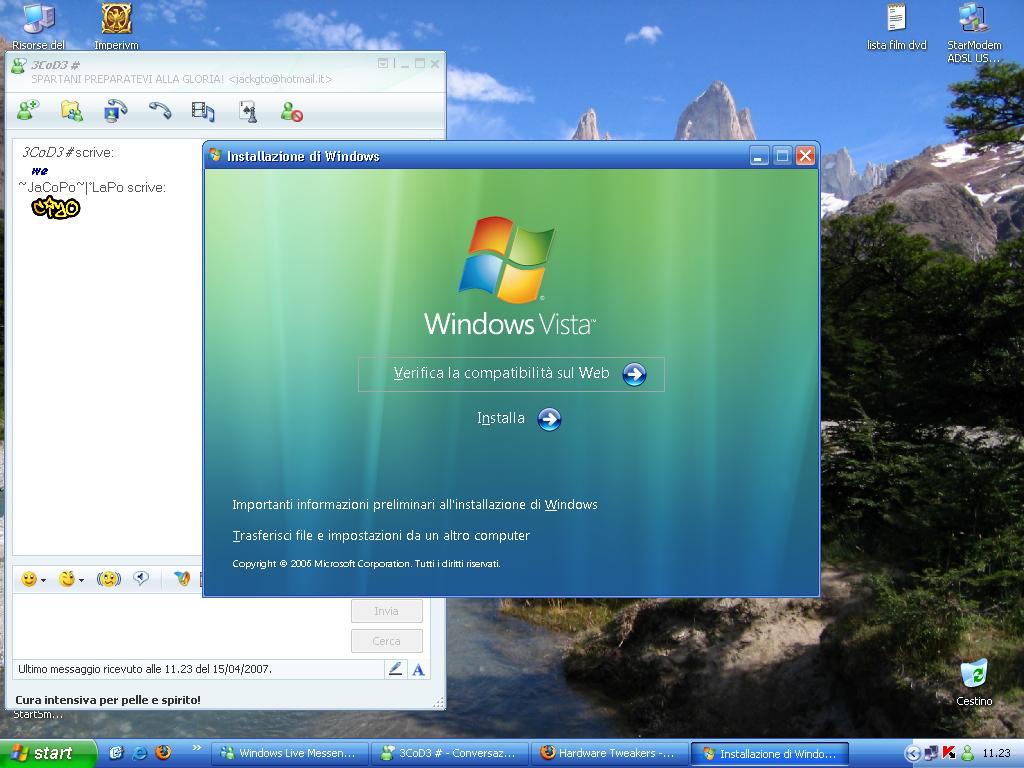Click the Show Desktop quick launch icon

coord(116,753)
